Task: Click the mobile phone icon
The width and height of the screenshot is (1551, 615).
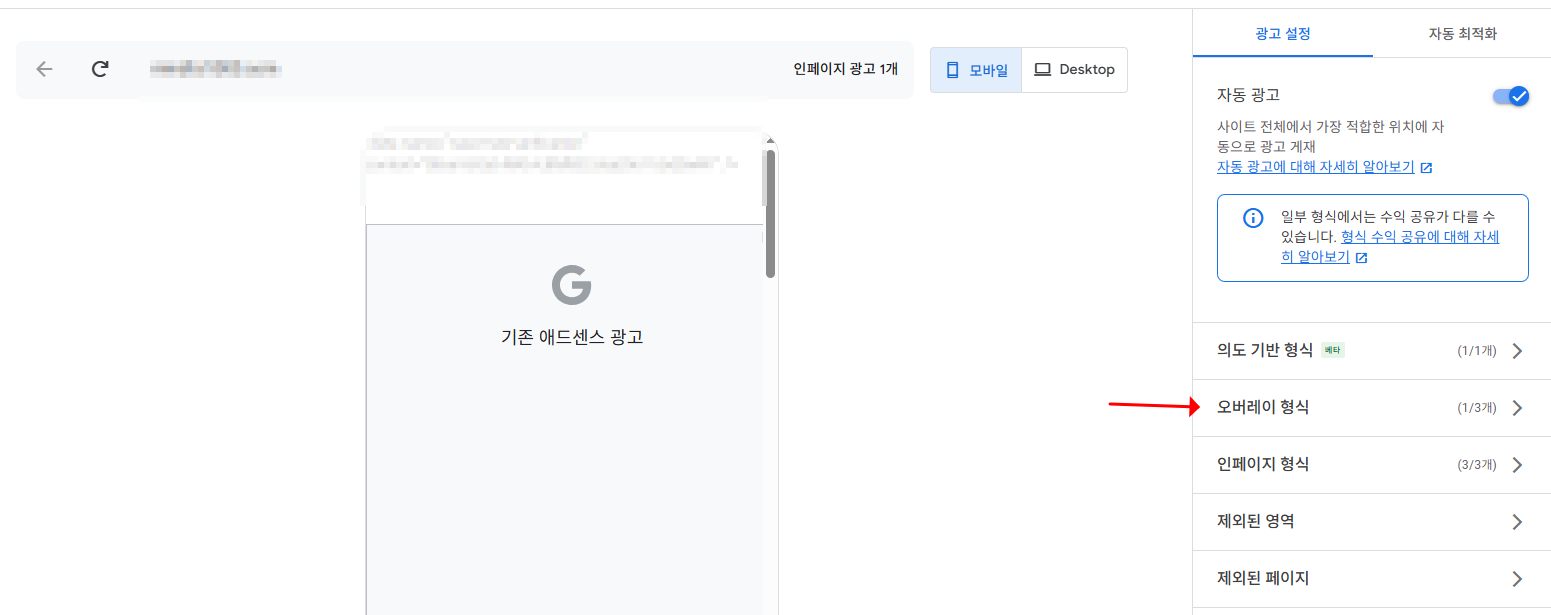Action: (x=952, y=70)
